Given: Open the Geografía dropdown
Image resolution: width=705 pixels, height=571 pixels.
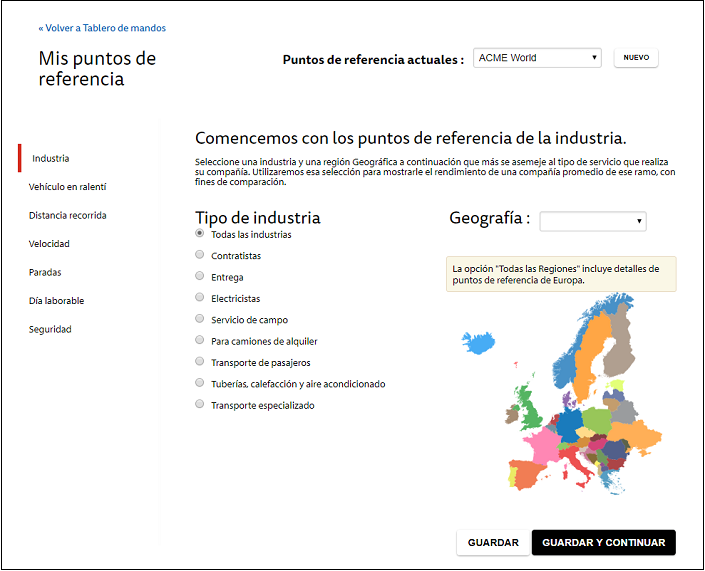Looking at the screenshot, I should pos(593,221).
